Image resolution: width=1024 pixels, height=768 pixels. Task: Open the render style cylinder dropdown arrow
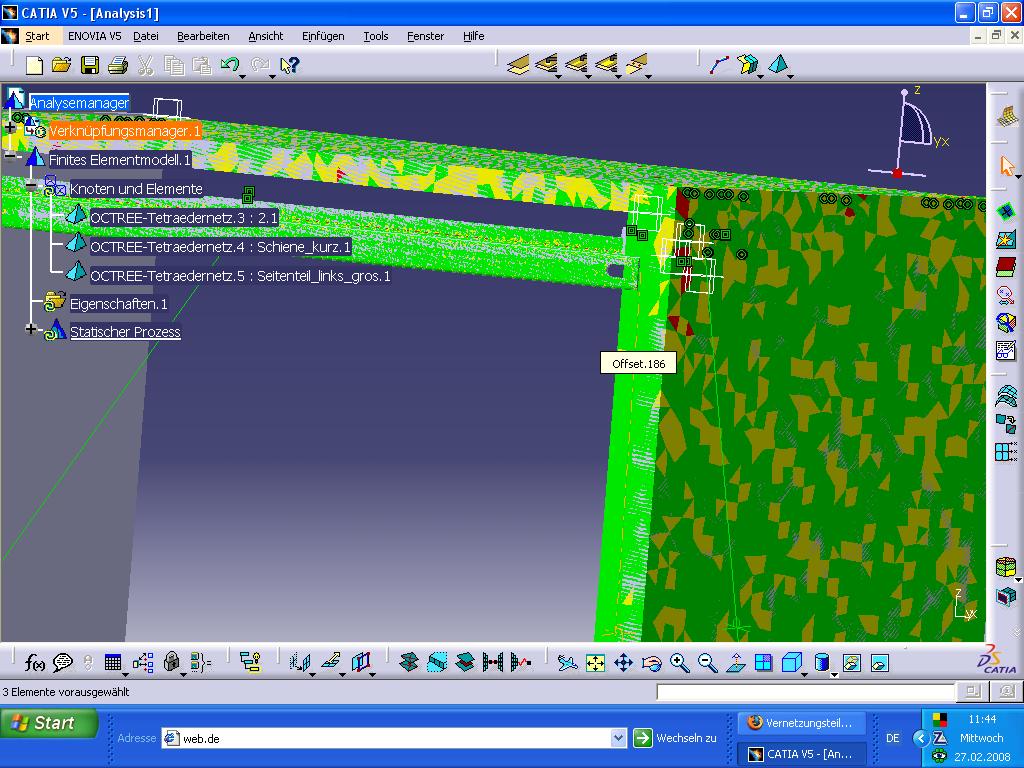tap(834, 674)
